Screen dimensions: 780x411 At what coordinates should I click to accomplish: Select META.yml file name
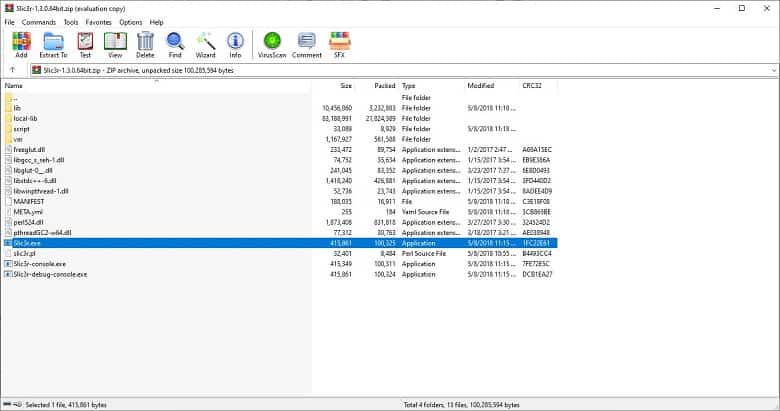pyautogui.click(x=28, y=212)
